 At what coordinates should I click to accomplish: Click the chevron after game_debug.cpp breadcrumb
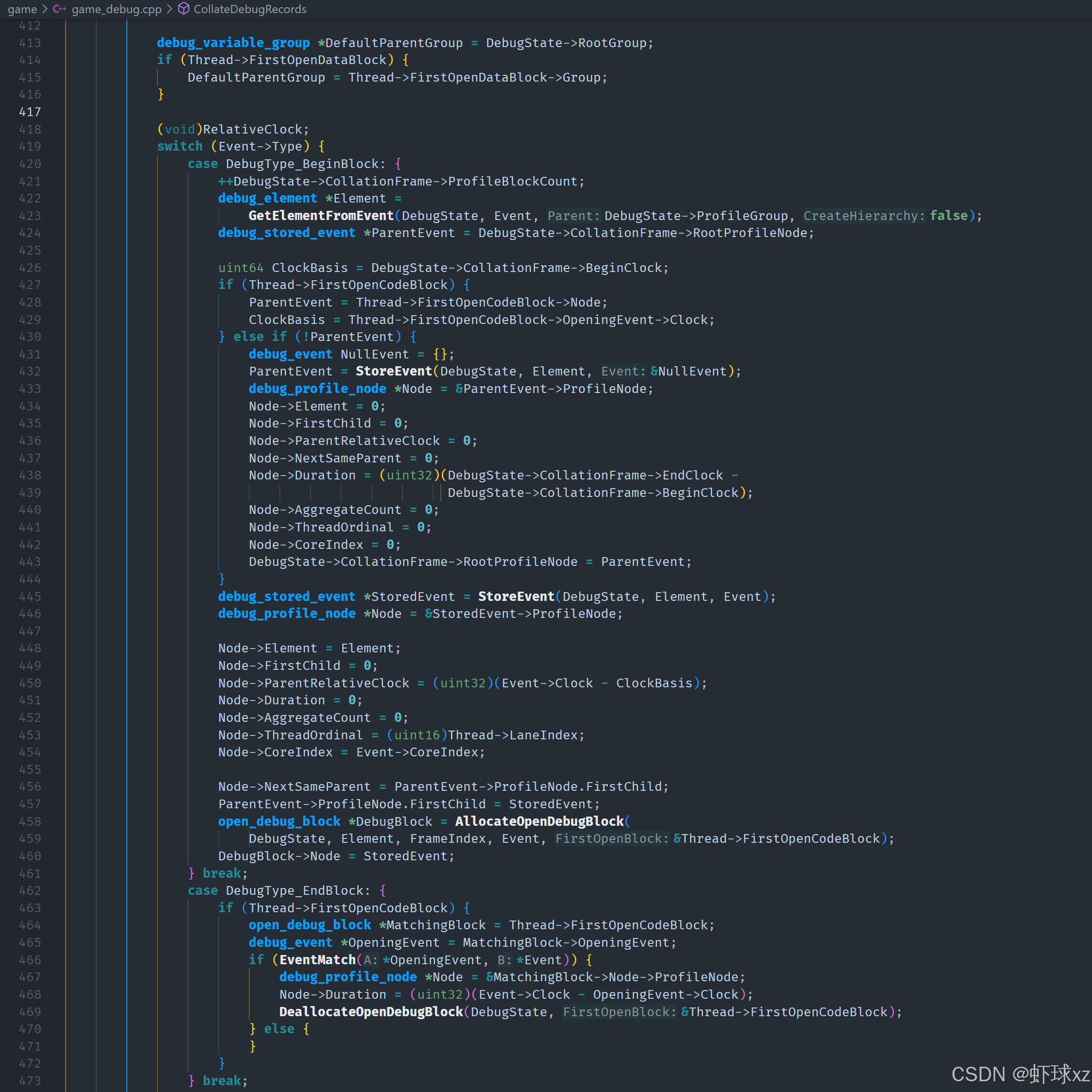tap(169, 9)
